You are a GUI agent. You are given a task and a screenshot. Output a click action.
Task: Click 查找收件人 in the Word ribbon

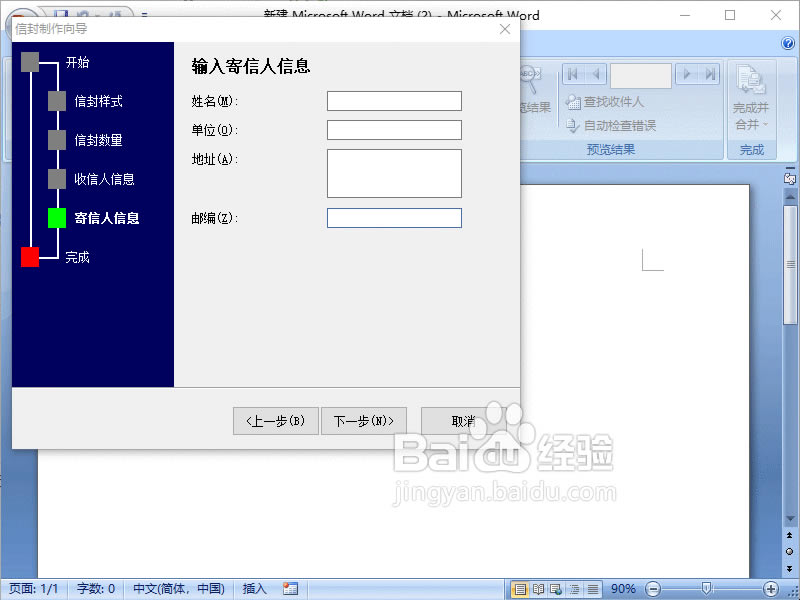(x=605, y=102)
